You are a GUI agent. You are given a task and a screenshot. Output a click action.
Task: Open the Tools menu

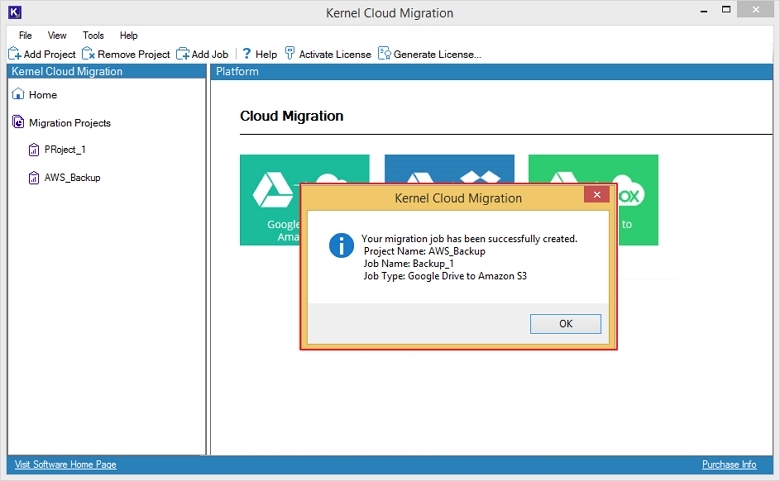click(93, 35)
